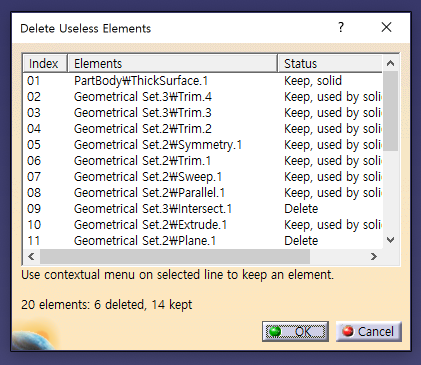Click the horizontal scrollbar right arrow
The height and width of the screenshot is (365, 421).
(374, 256)
